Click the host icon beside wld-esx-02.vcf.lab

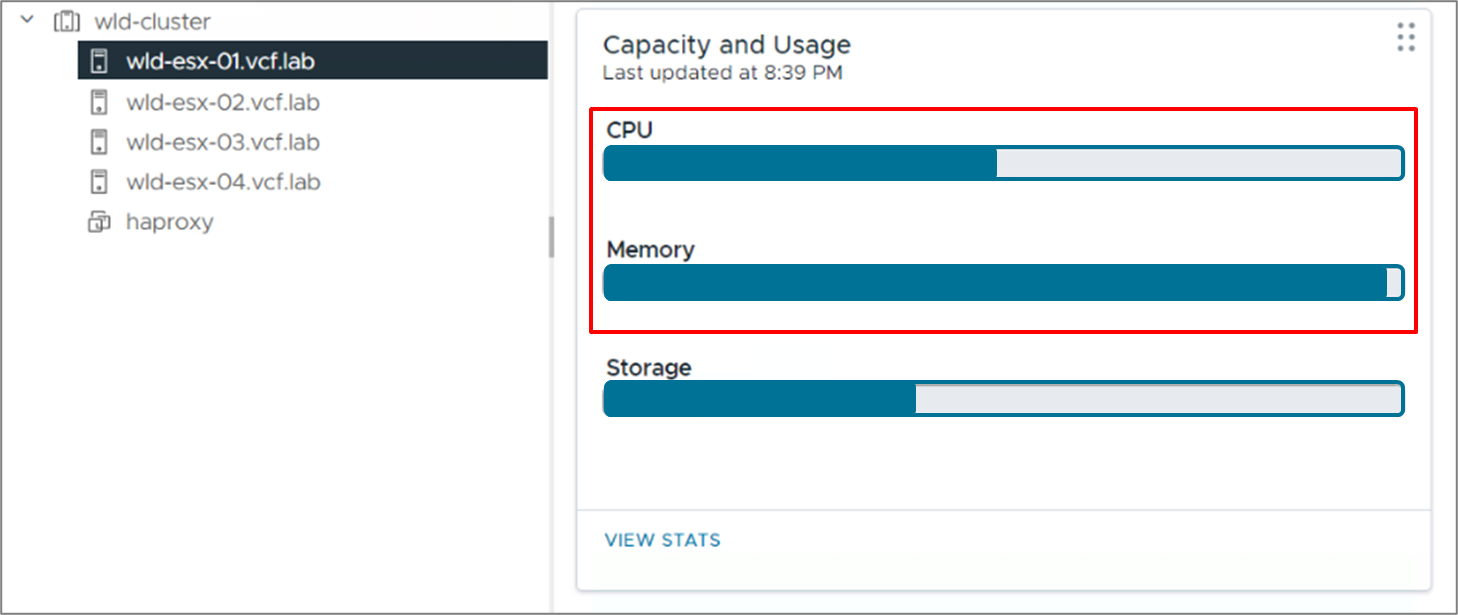point(98,102)
